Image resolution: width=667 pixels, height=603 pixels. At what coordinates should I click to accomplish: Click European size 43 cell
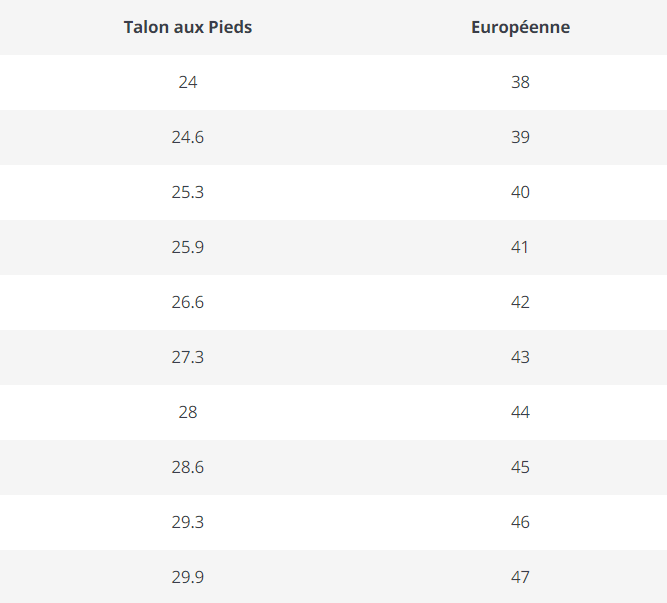click(x=520, y=357)
